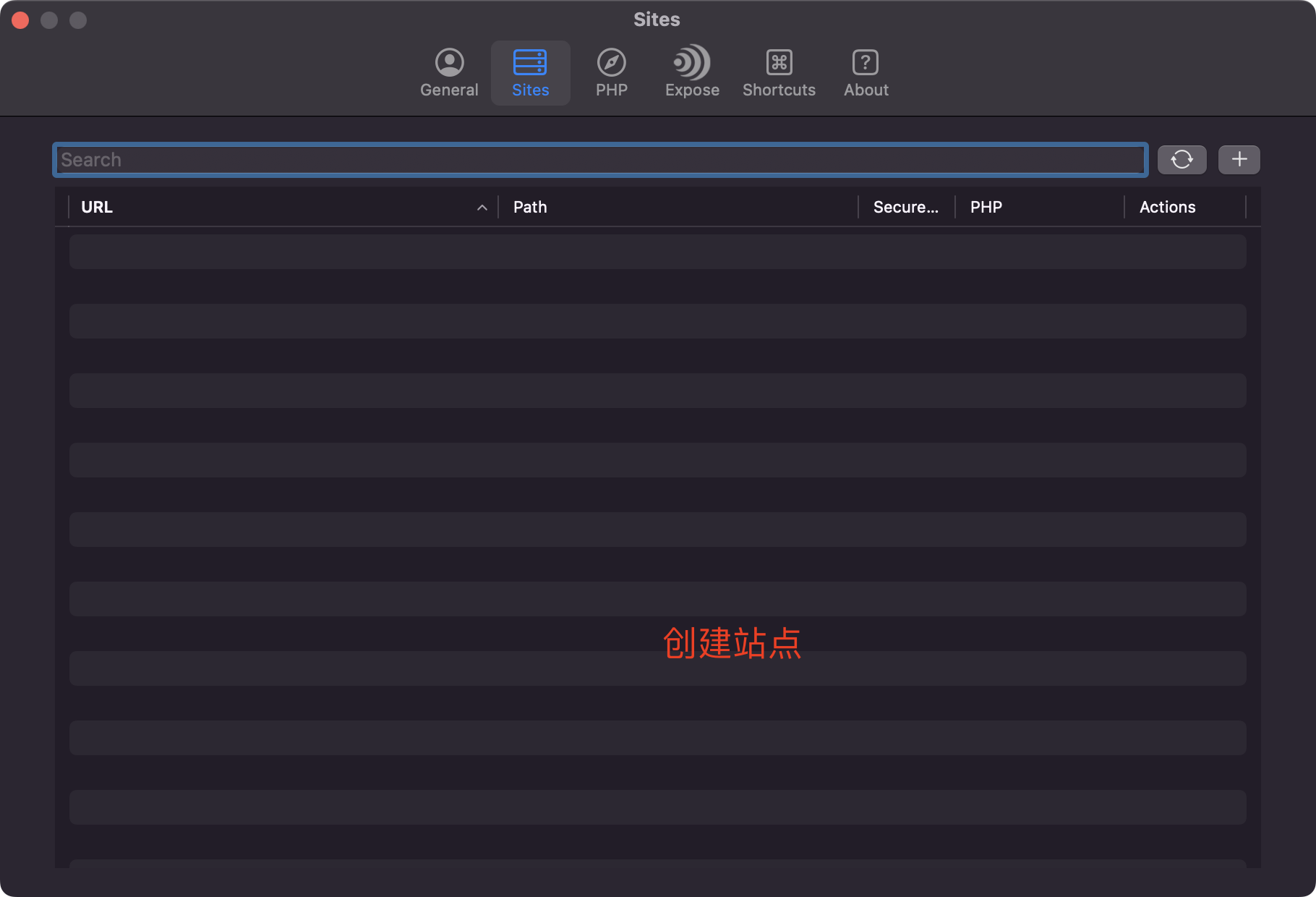
Task: Open the Shortcuts tab
Action: coord(778,72)
